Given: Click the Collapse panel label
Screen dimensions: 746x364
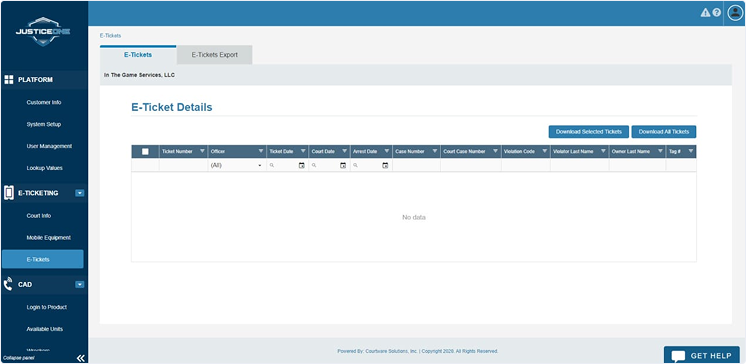Looking at the screenshot, I should (19, 358).
